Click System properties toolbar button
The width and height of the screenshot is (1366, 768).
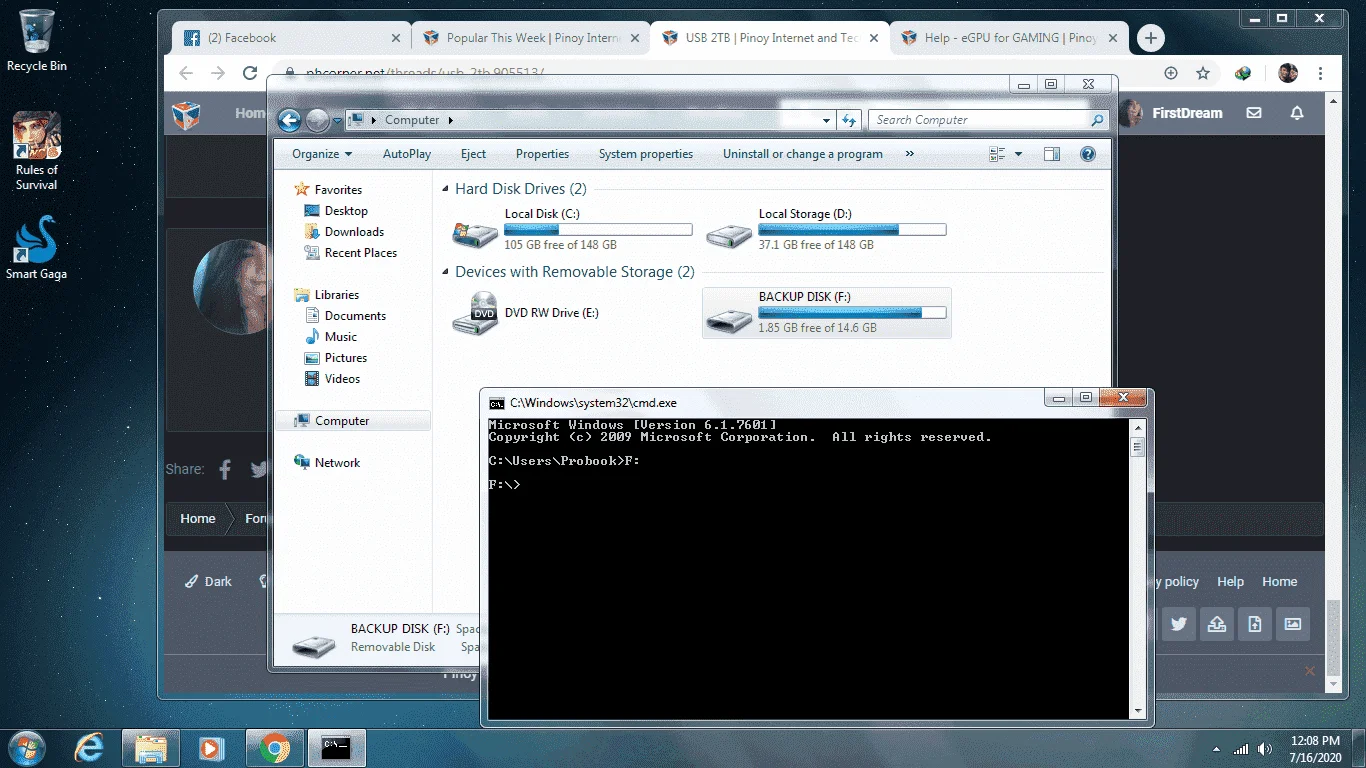point(646,154)
